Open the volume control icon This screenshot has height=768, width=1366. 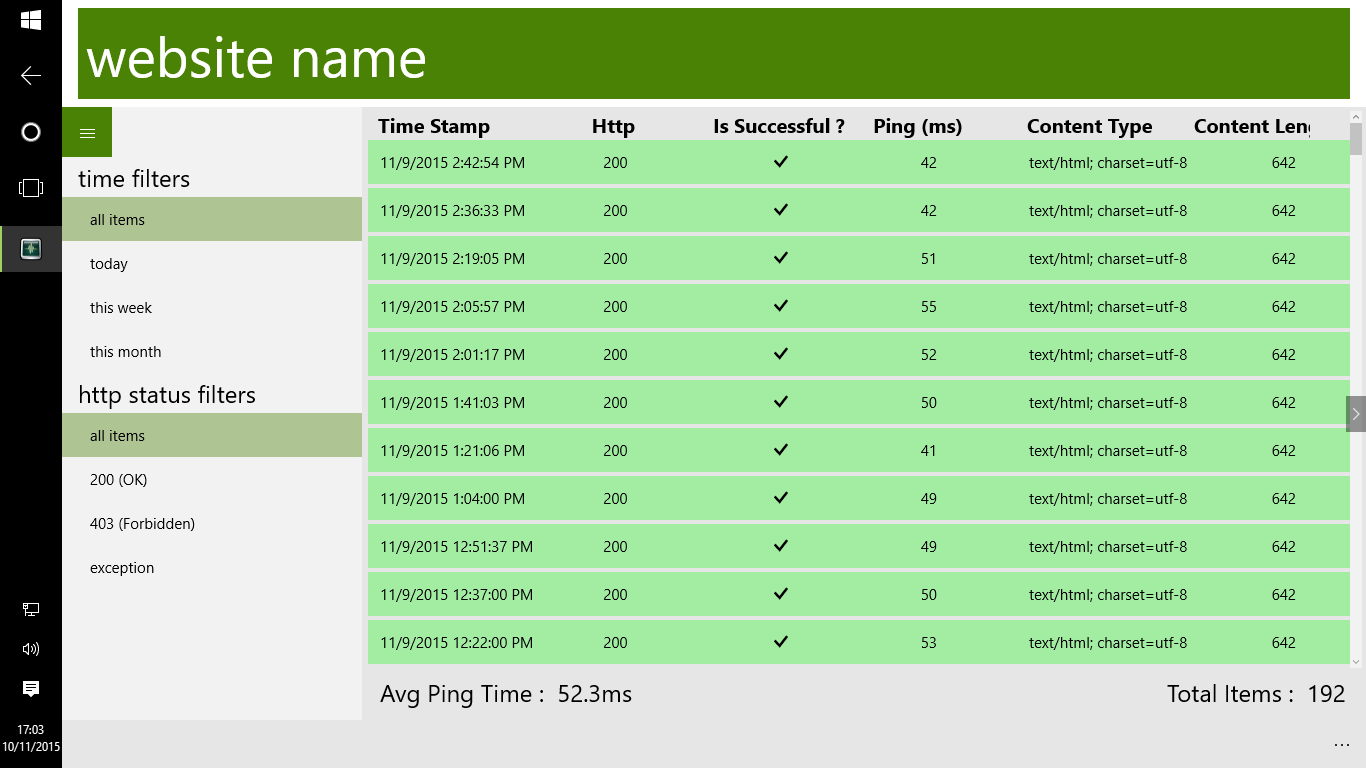pyautogui.click(x=31, y=649)
